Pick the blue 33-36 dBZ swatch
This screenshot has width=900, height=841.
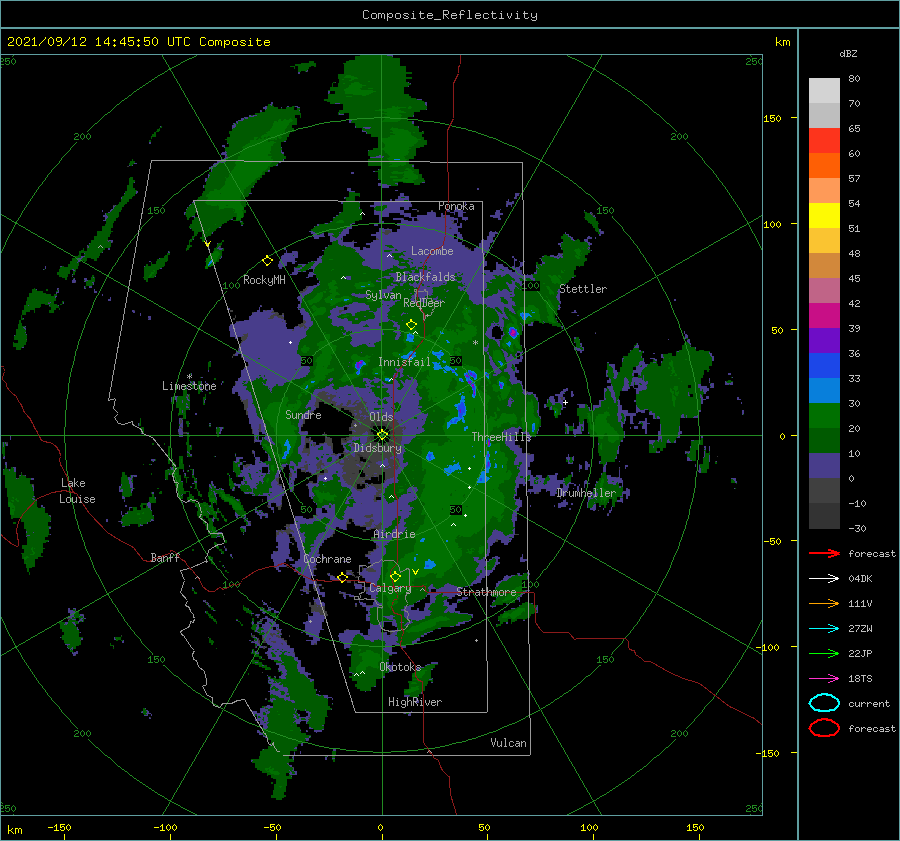(x=824, y=366)
